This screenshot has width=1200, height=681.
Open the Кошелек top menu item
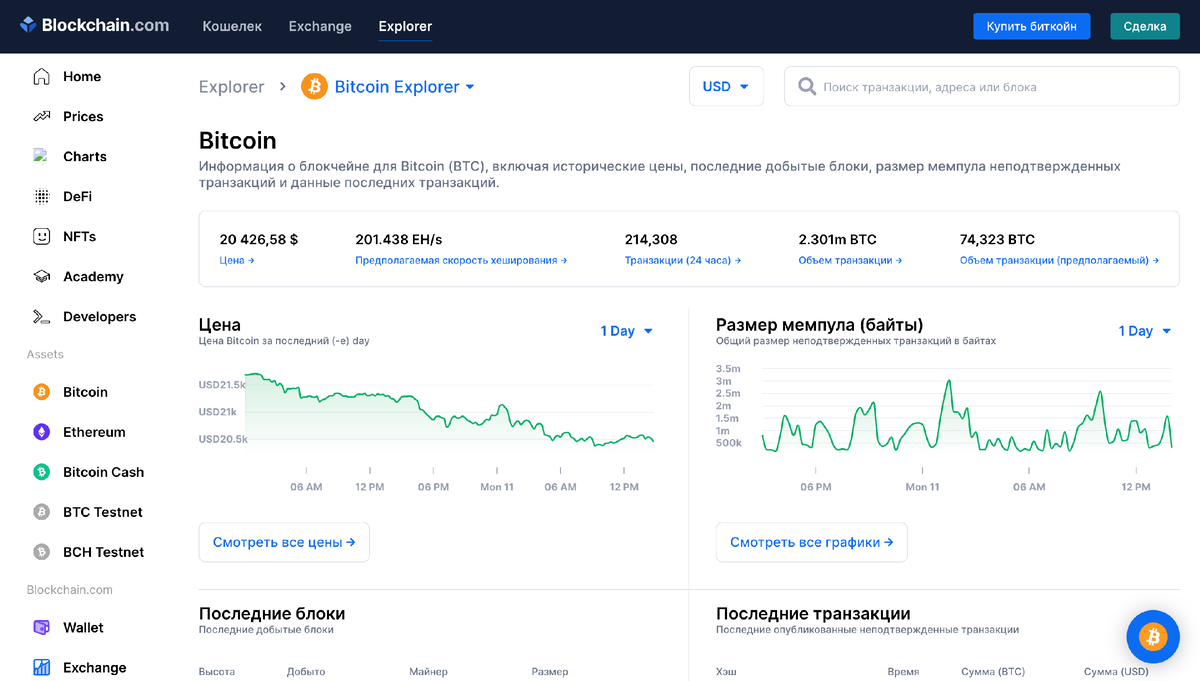pos(232,26)
